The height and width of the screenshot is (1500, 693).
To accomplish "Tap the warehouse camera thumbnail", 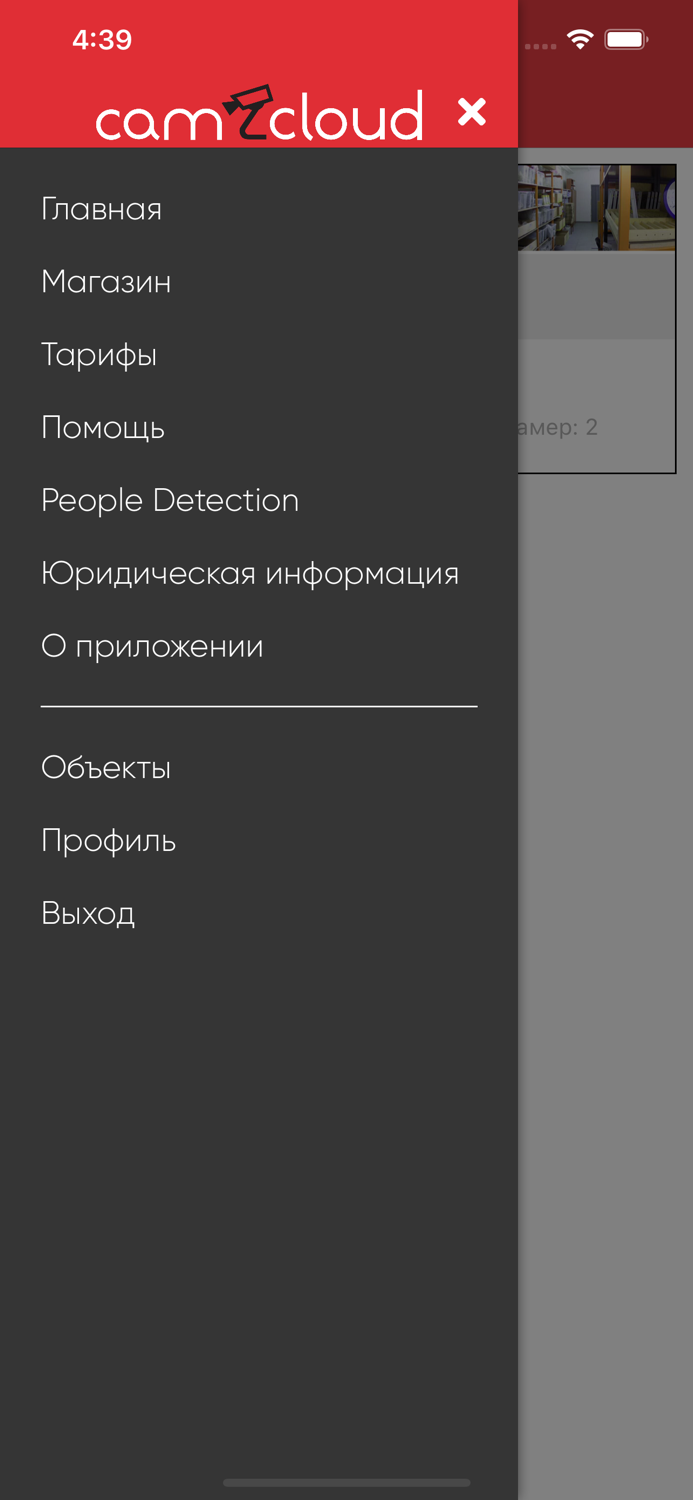I will click(x=597, y=208).
